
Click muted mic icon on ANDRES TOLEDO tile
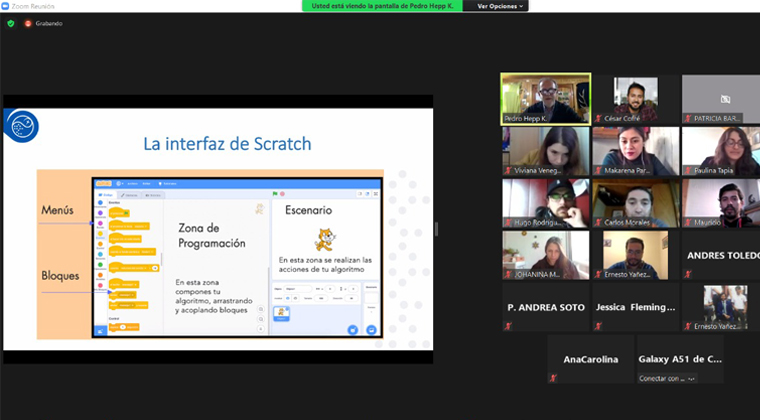688,274
